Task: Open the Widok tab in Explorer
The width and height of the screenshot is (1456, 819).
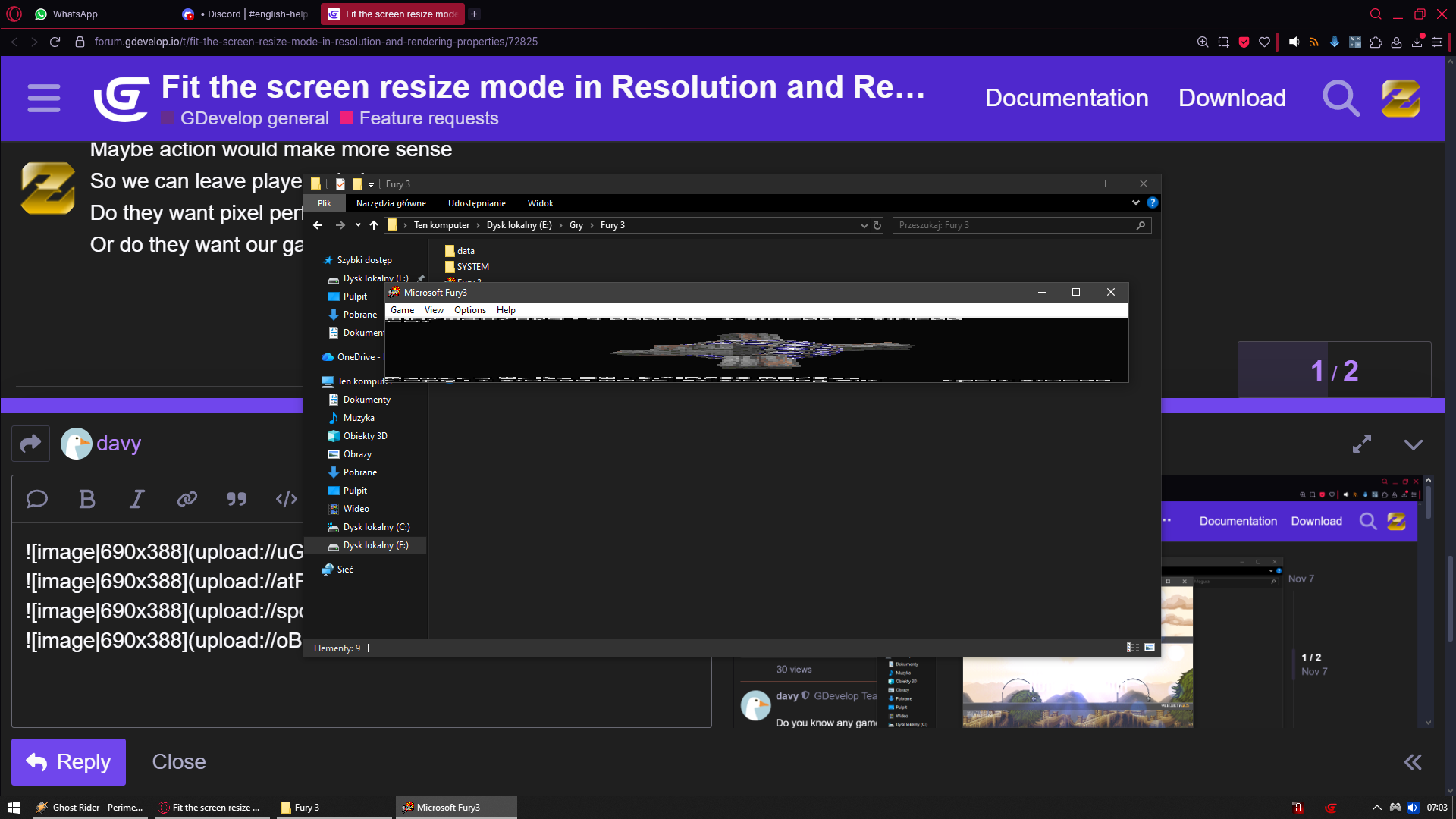Action: pyautogui.click(x=540, y=203)
